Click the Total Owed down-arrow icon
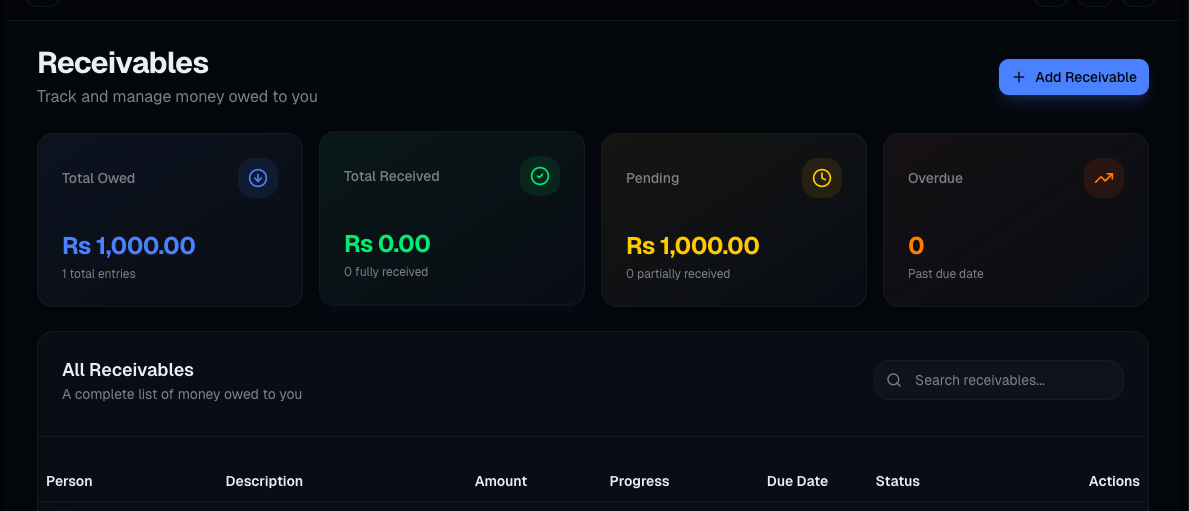 (x=258, y=178)
